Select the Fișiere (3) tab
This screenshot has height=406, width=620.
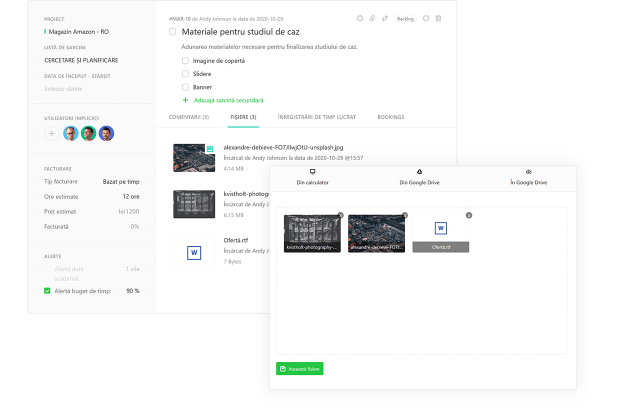click(x=243, y=117)
